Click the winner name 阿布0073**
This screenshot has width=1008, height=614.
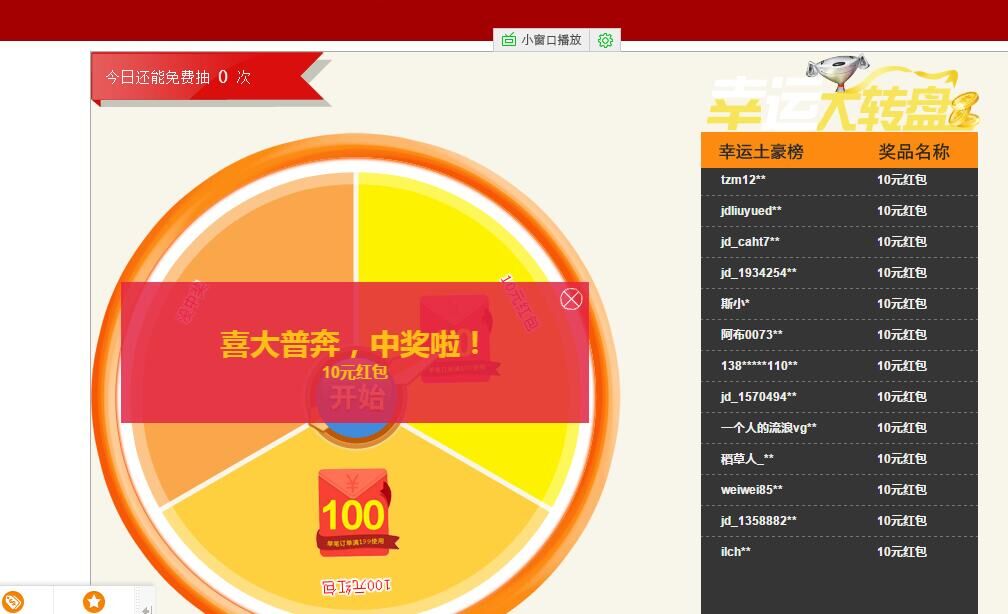[x=752, y=334]
